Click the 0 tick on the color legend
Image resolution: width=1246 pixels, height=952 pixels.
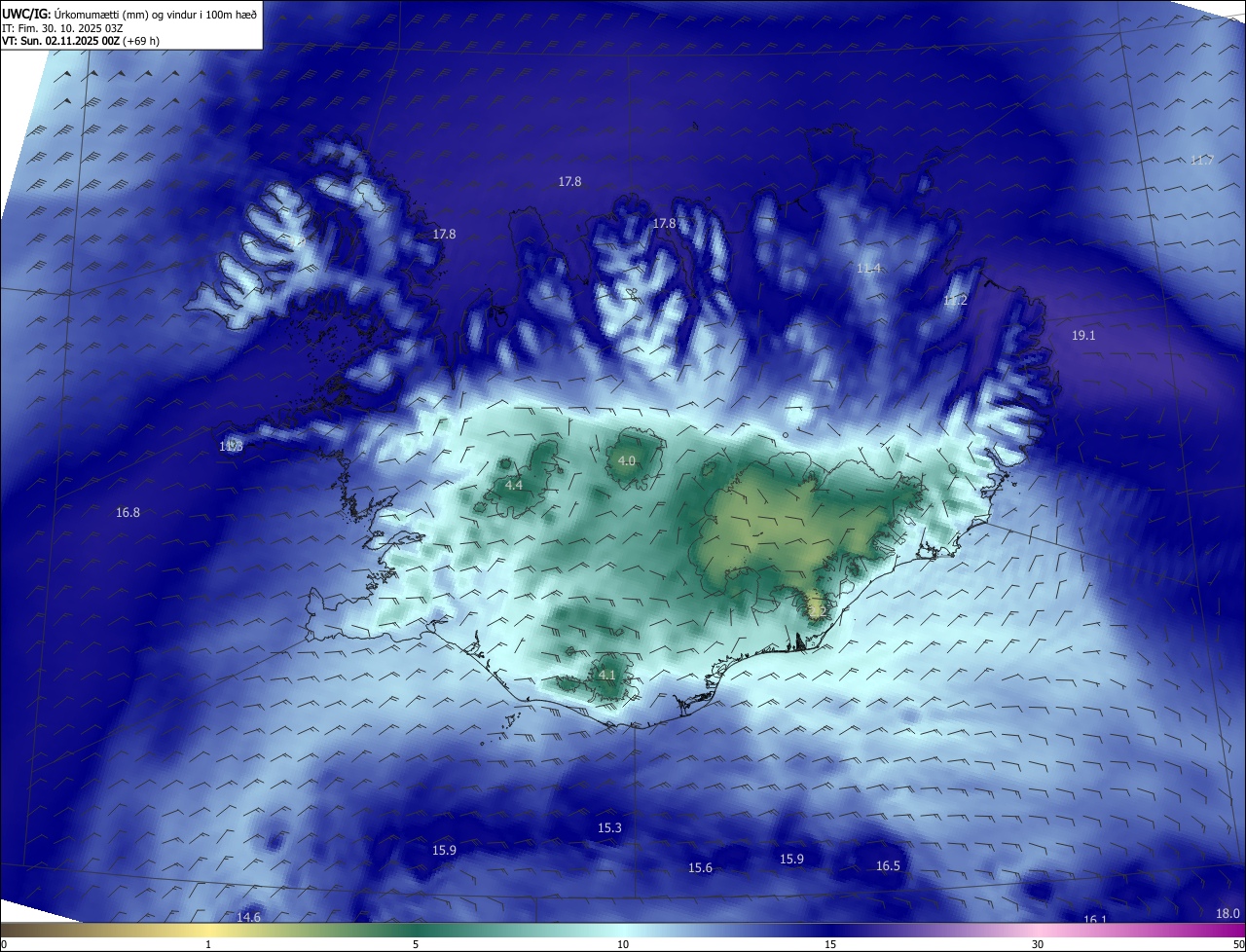coord(4,944)
